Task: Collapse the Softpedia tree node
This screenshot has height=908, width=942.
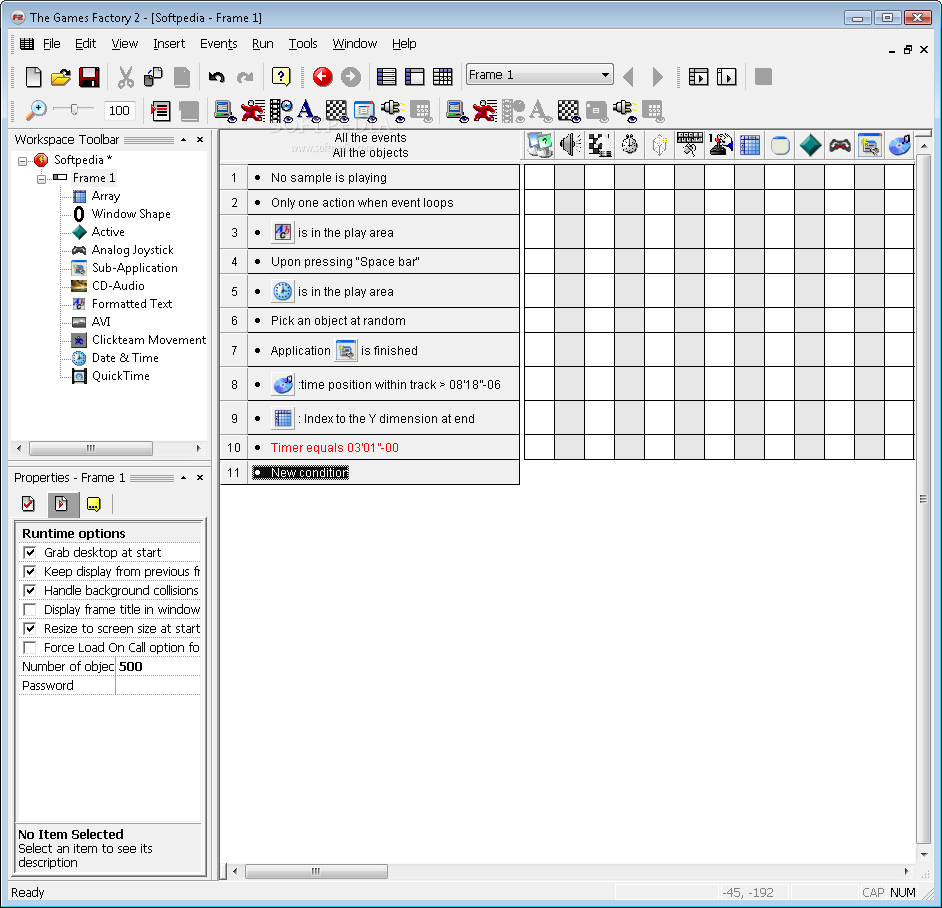Action: coord(23,161)
